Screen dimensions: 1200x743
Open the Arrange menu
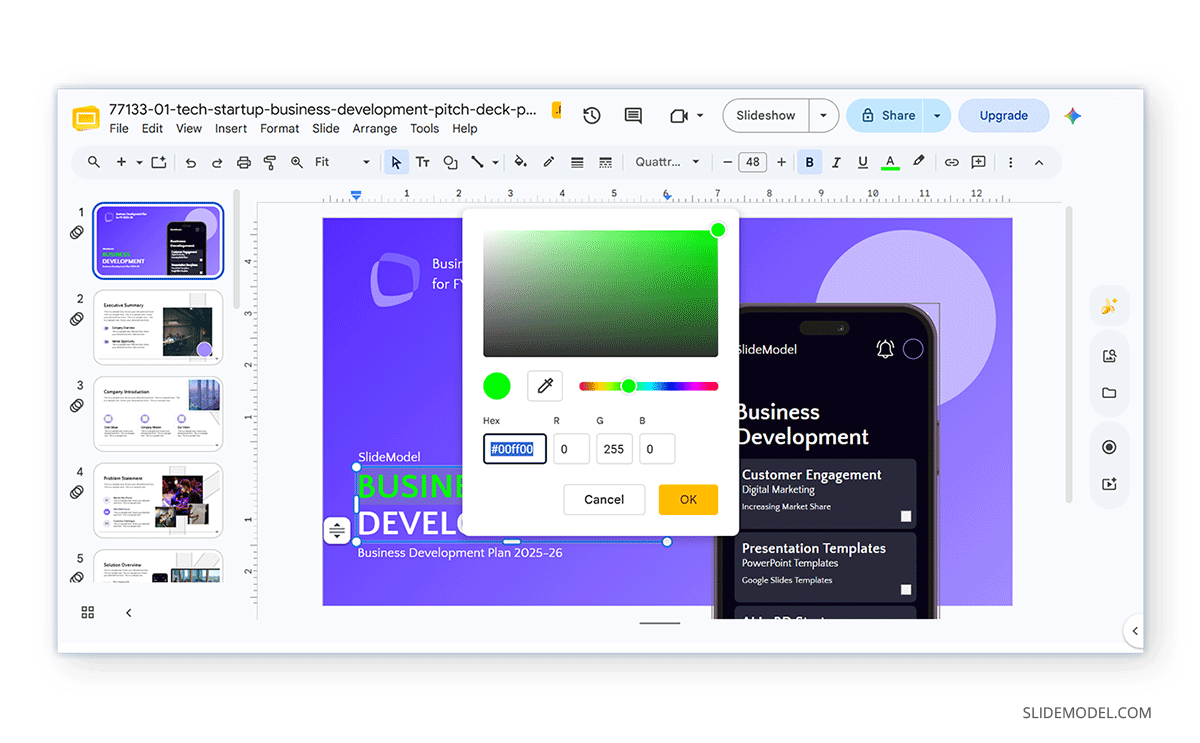[x=375, y=128]
